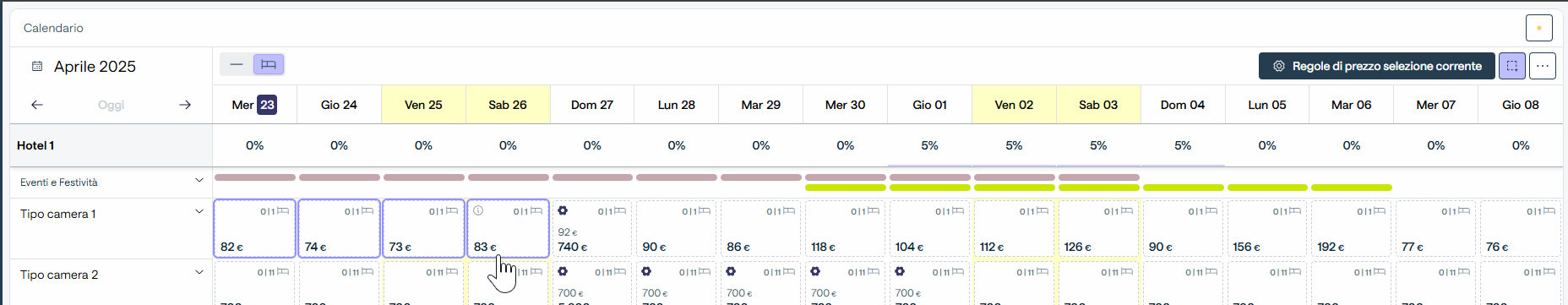Expand the Tipo camera 2 row
Image resolution: width=1568 pixels, height=305 pixels.
pyautogui.click(x=199, y=273)
